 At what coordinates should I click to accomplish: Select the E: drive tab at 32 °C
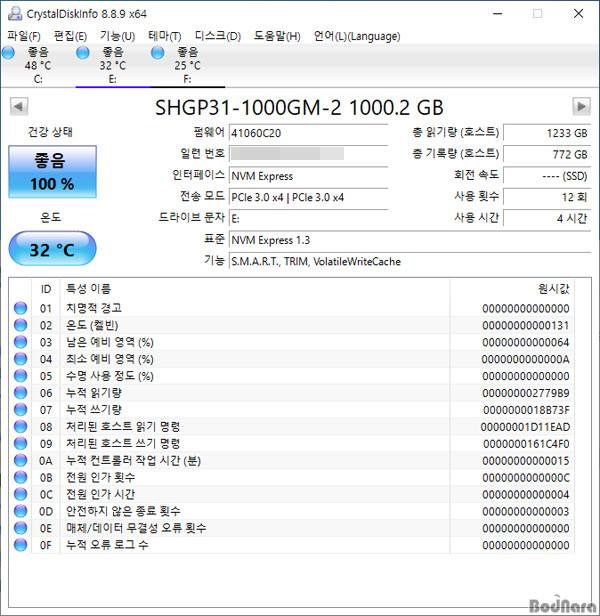[x=112, y=65]
